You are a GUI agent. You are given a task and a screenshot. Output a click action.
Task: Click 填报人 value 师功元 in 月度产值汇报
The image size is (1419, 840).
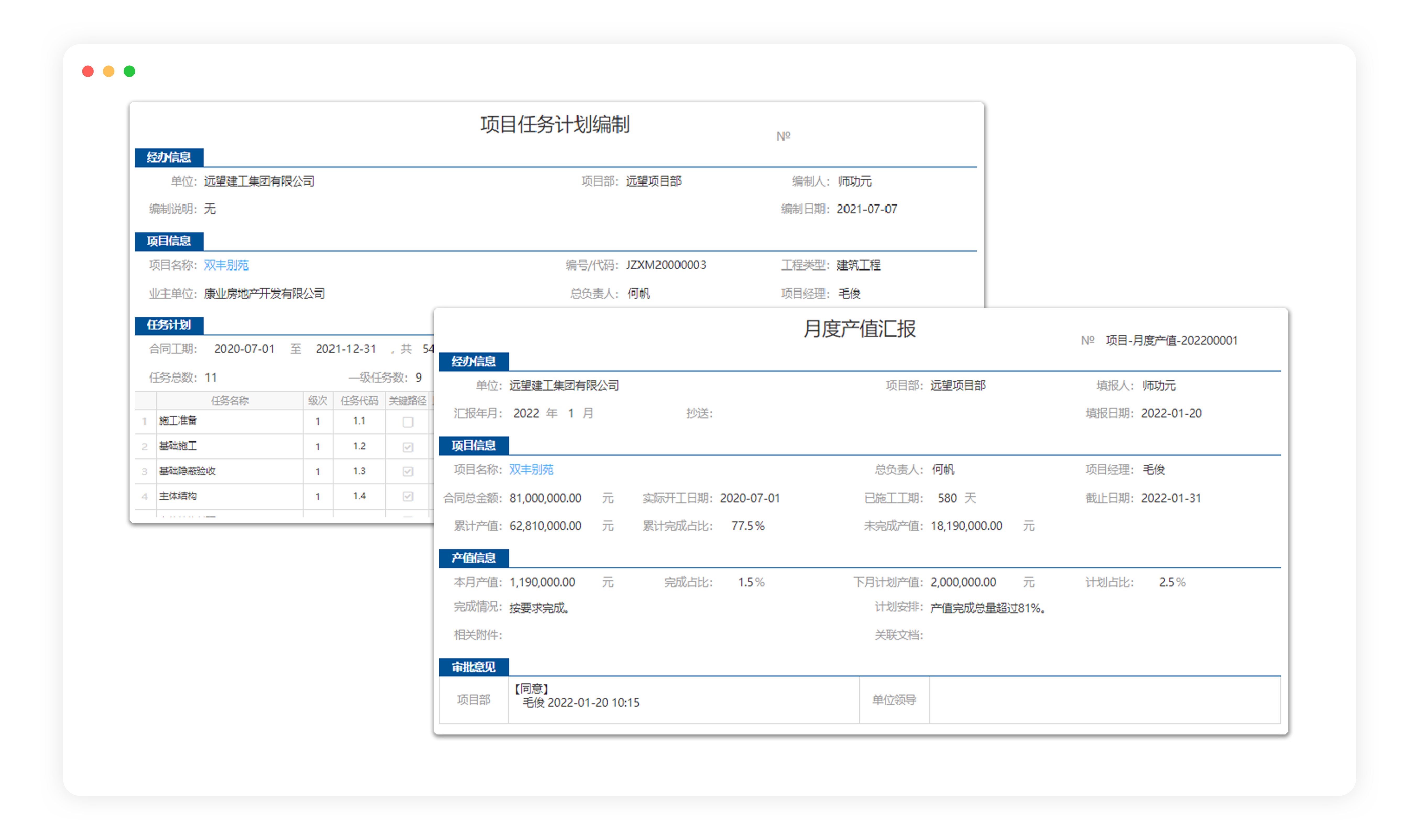1159,385
